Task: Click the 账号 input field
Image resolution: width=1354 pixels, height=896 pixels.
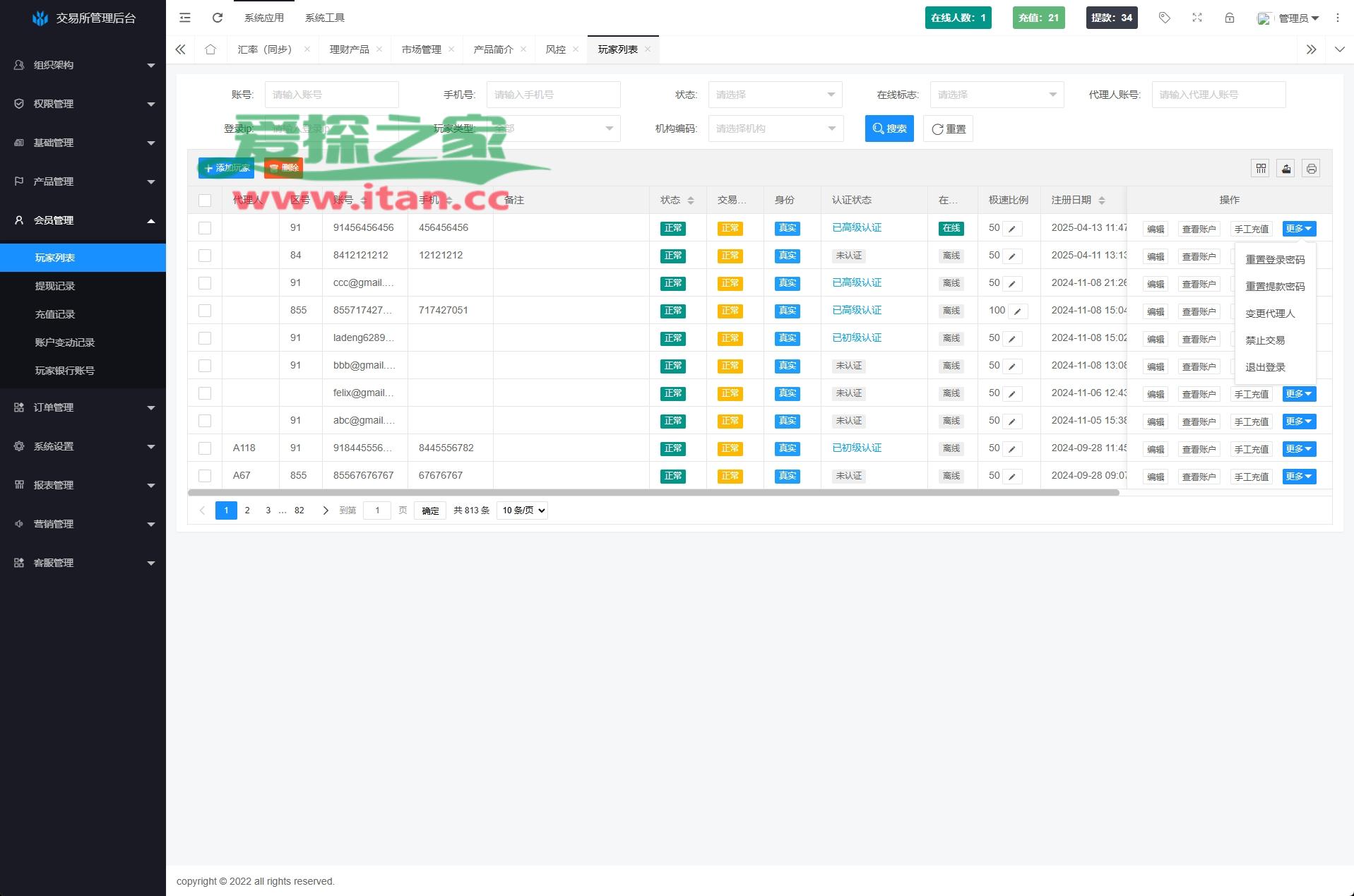Action: (331, 95)
